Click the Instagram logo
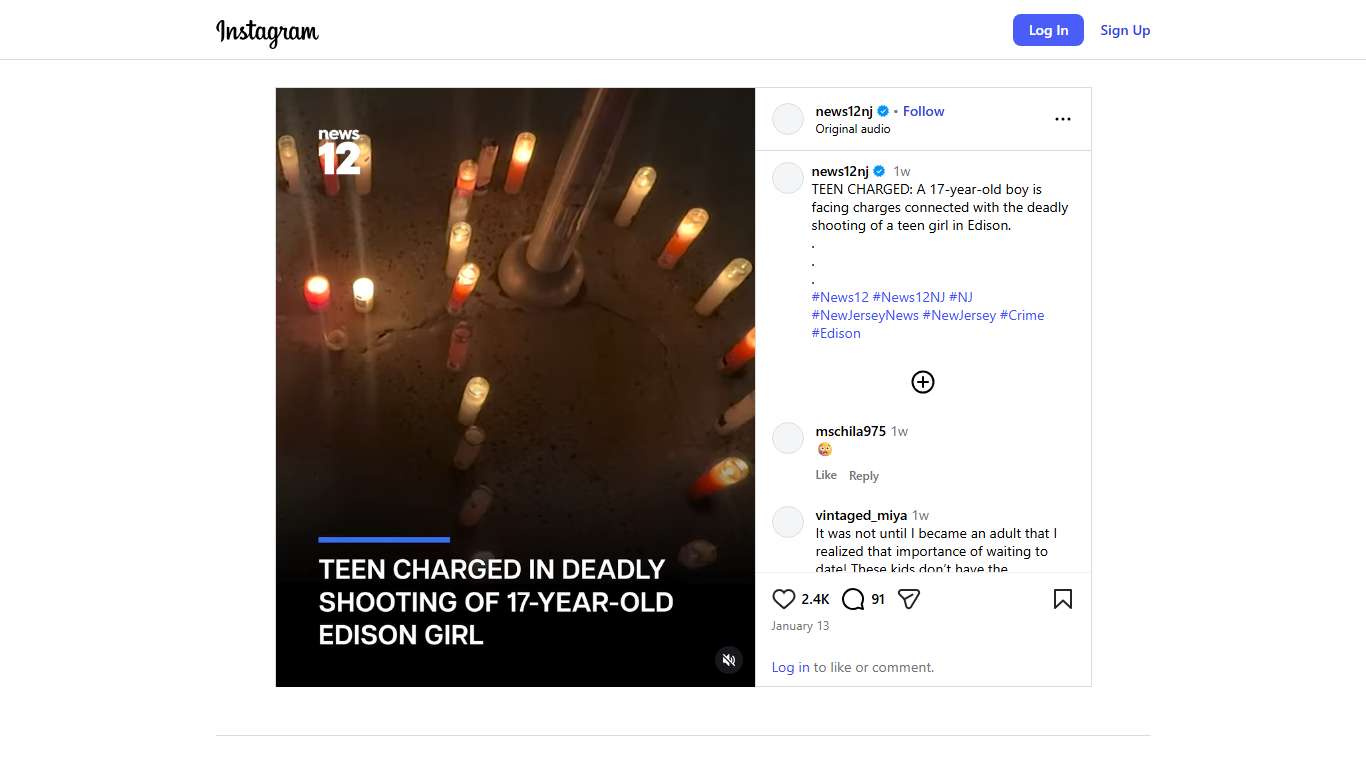Screen dimensions: 1366x768 click(267, 31)
